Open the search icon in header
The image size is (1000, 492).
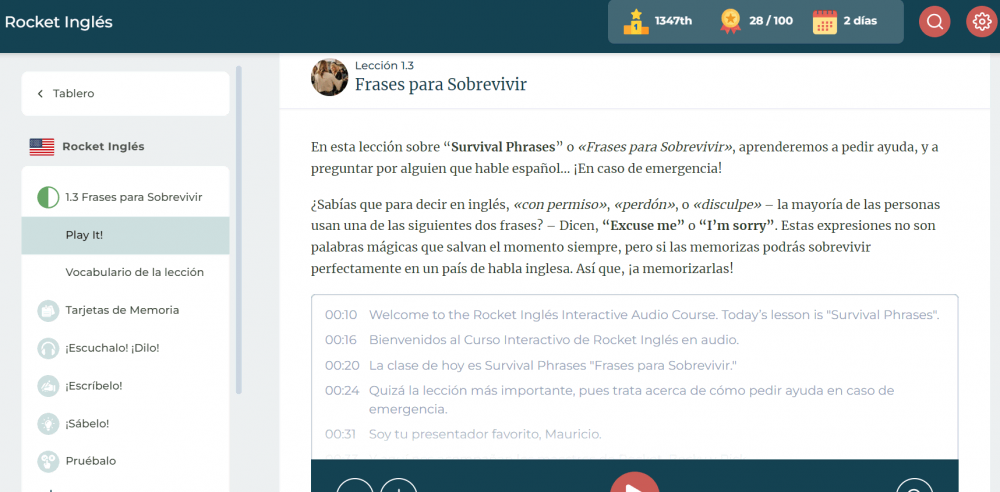pos(934,22)
